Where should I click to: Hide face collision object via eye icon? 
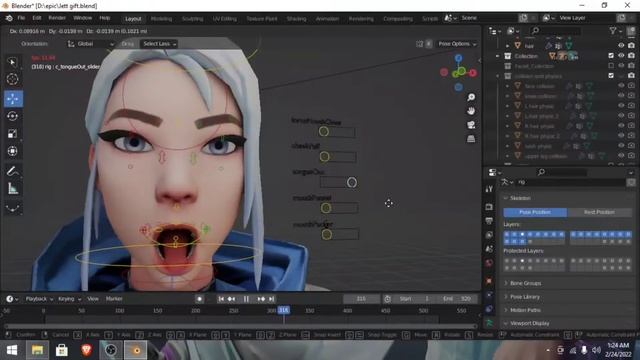coord(621,86)
